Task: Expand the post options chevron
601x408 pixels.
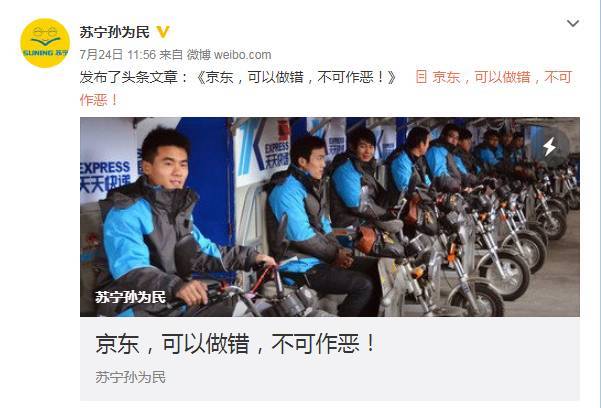Action: (x=573, y=23)
